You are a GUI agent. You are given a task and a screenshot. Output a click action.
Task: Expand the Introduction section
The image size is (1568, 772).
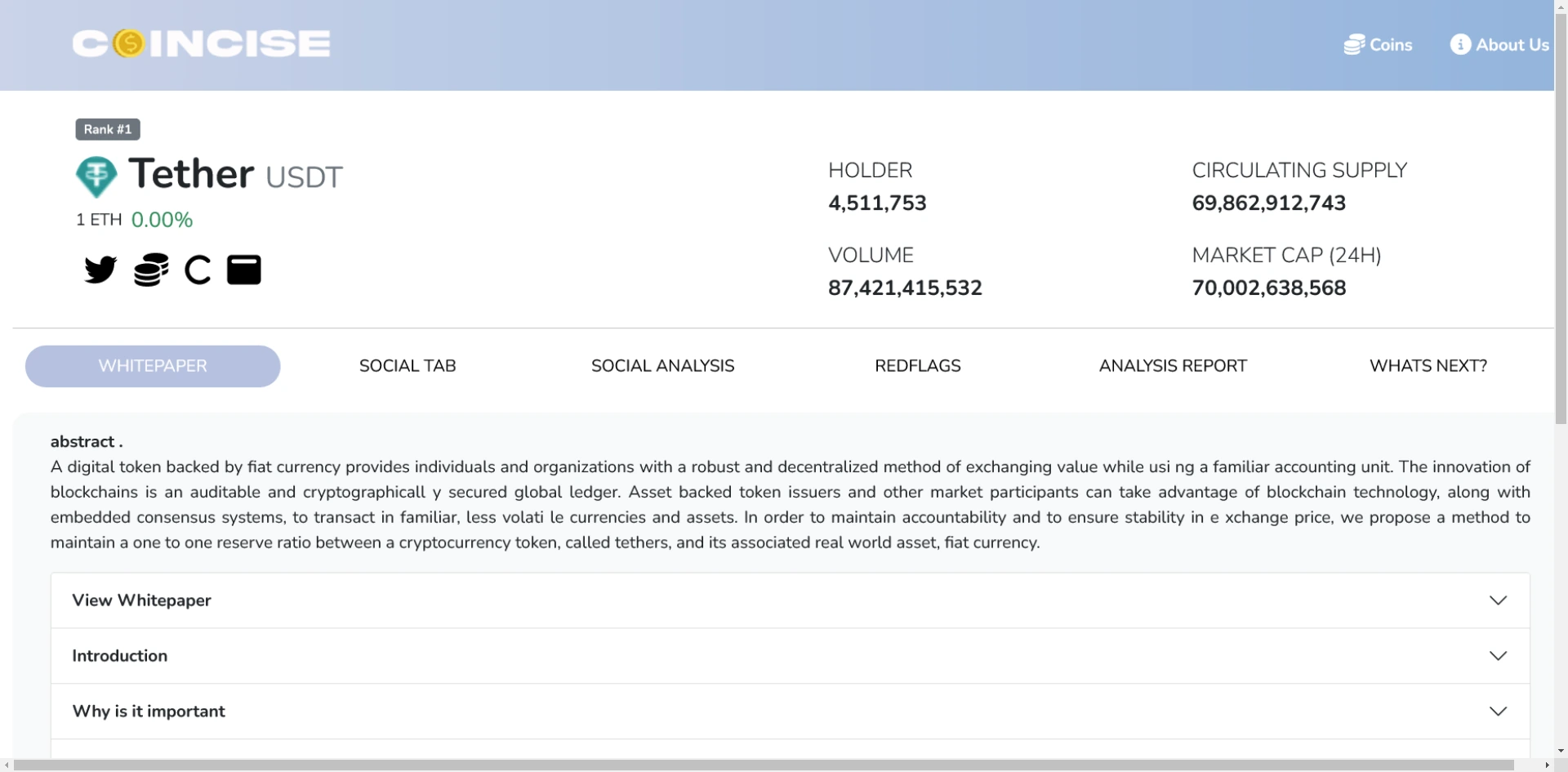790,656
